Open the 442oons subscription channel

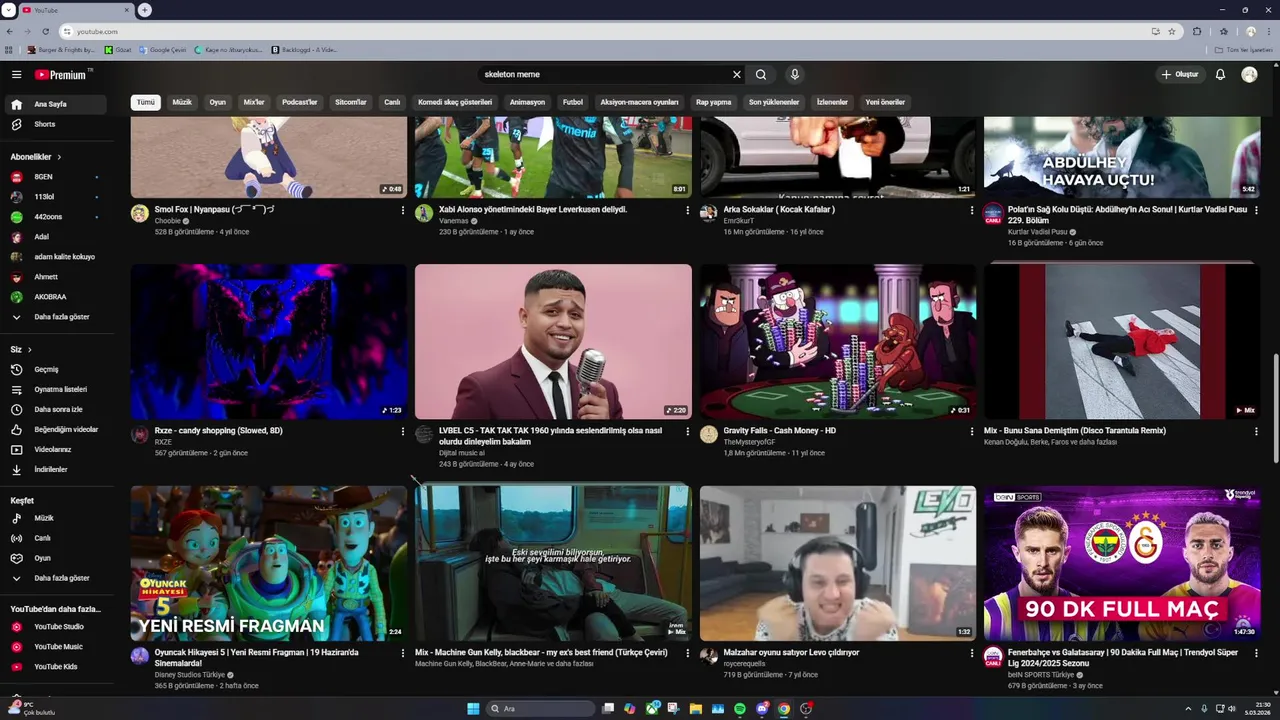pyautogui.click(x=57, y=217)
